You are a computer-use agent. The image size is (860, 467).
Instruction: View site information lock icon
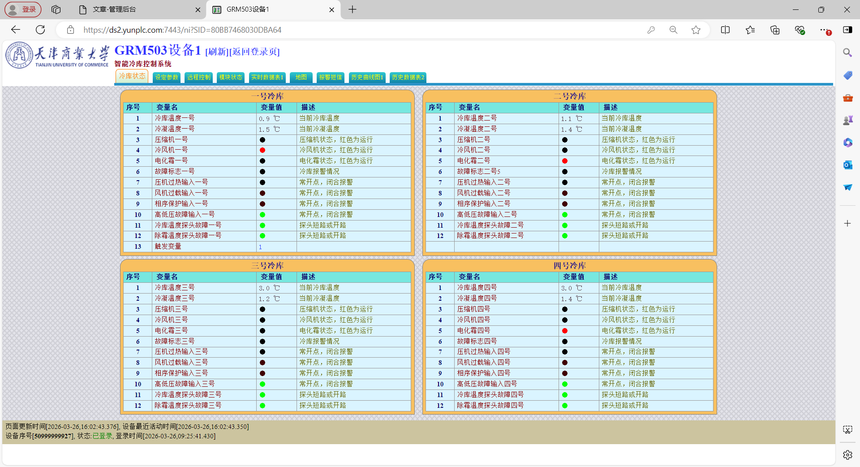70,30
